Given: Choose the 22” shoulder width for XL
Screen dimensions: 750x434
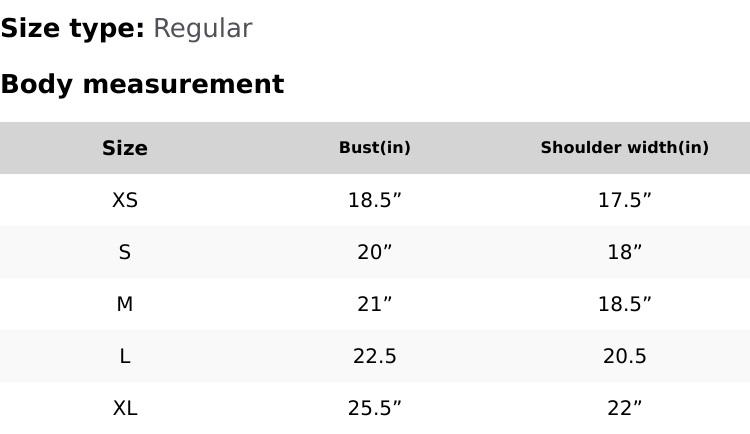Looking at the screenshot, I should (x=625, y=408).
